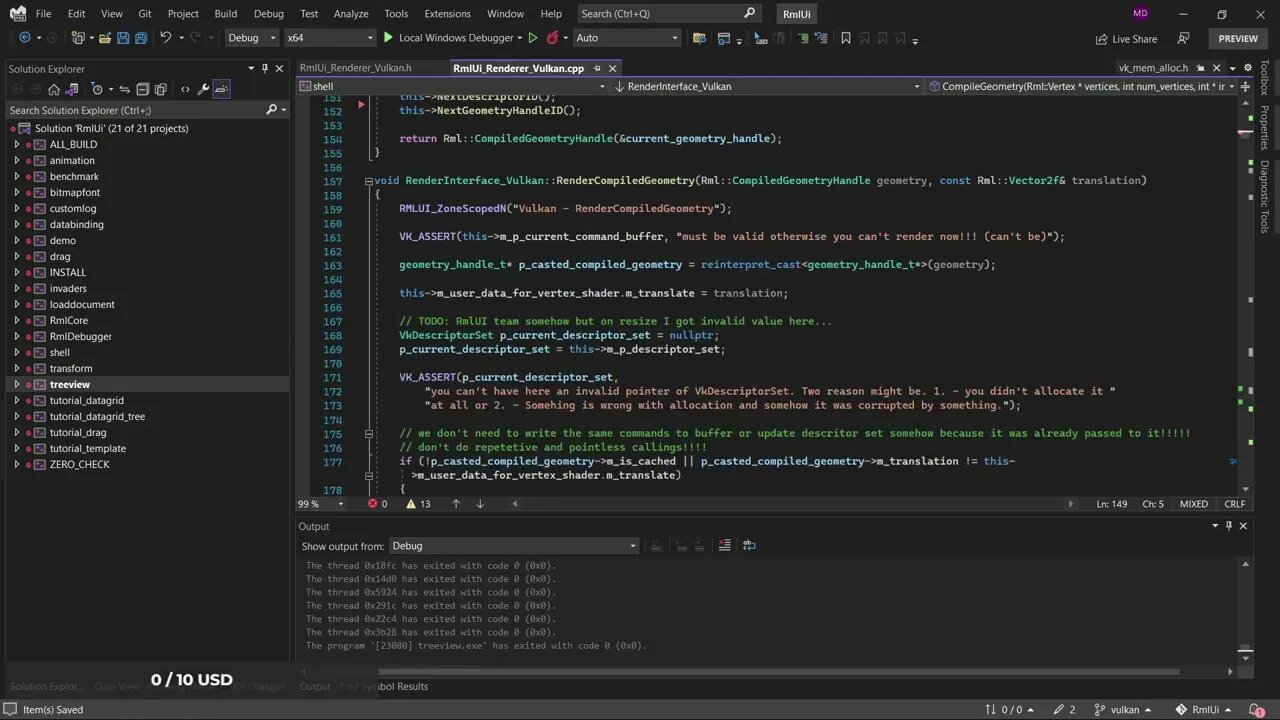Click the errors count 0 indicator
1280x720 pixels.
tap(377, 504)
